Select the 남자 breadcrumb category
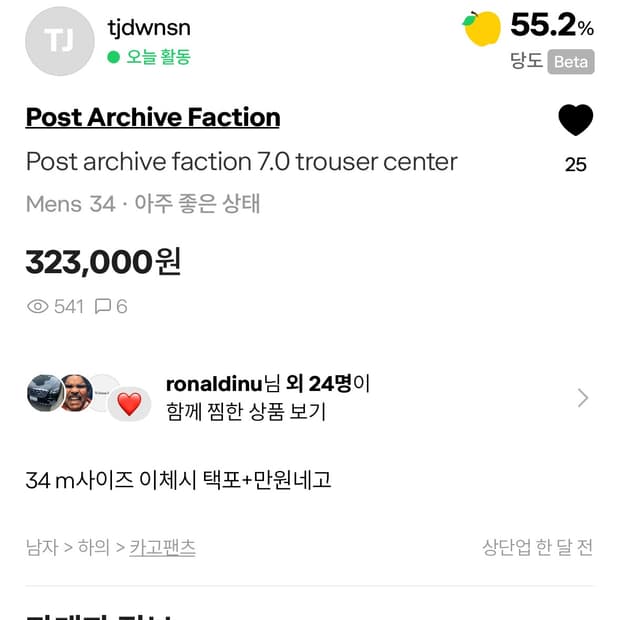 [43, 547]
